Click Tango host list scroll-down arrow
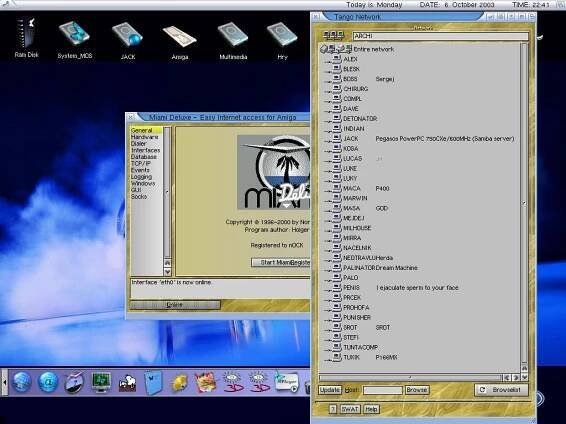566x424 pixels. [524, 377]
